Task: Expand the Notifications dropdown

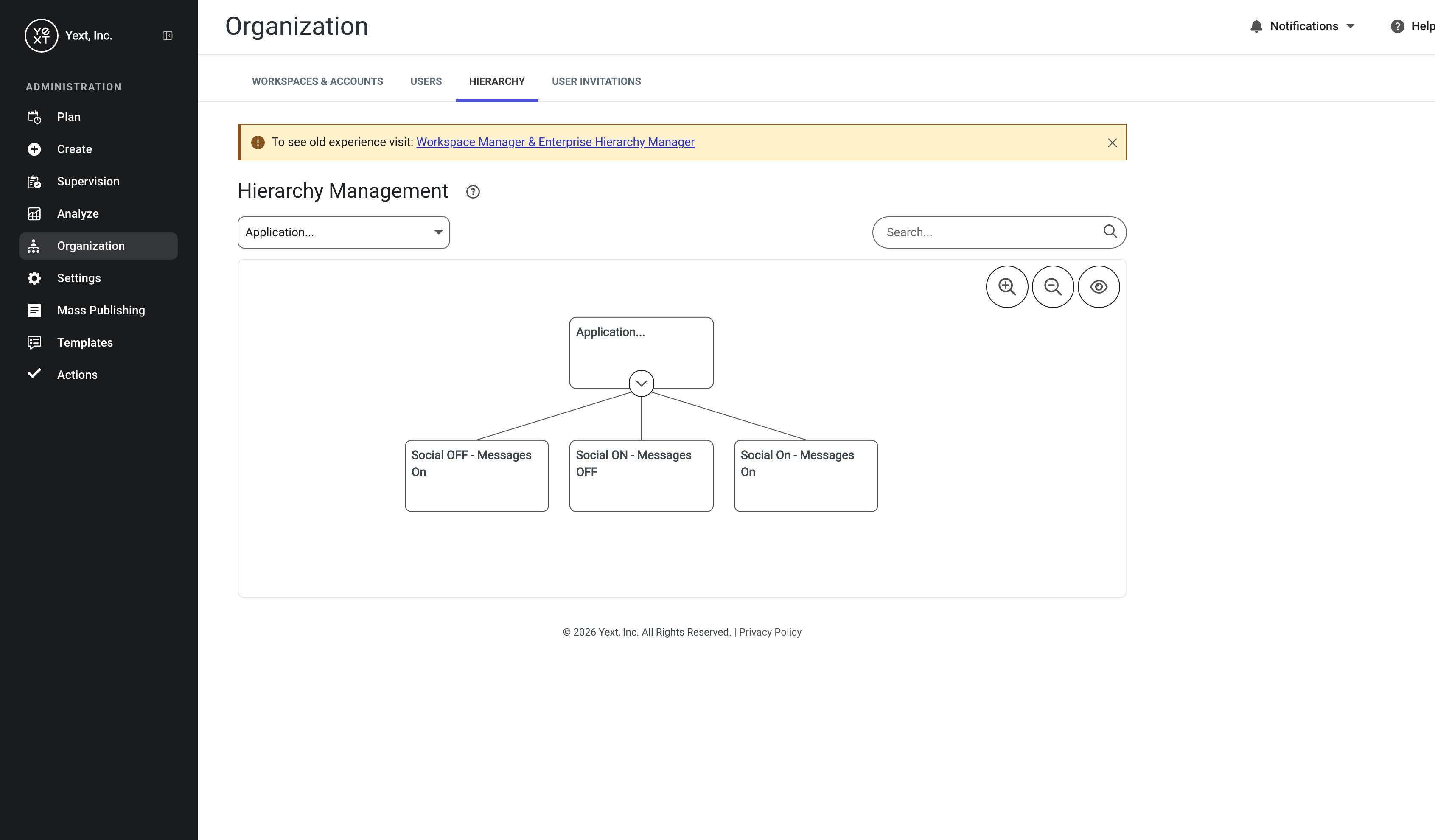Action: 1302,26
